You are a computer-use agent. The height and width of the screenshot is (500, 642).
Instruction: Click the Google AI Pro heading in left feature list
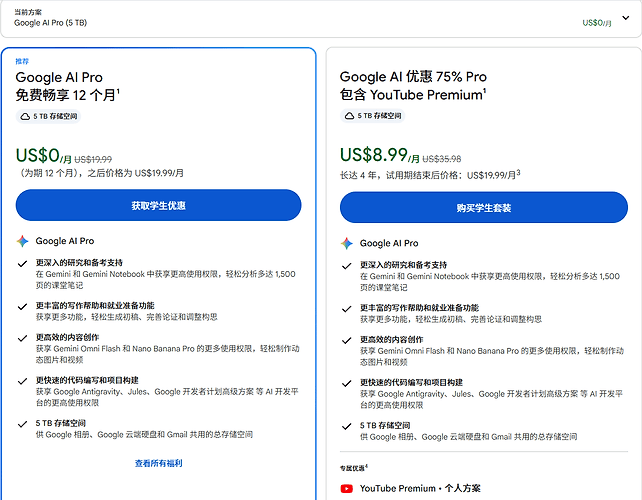tap(65, 241)
